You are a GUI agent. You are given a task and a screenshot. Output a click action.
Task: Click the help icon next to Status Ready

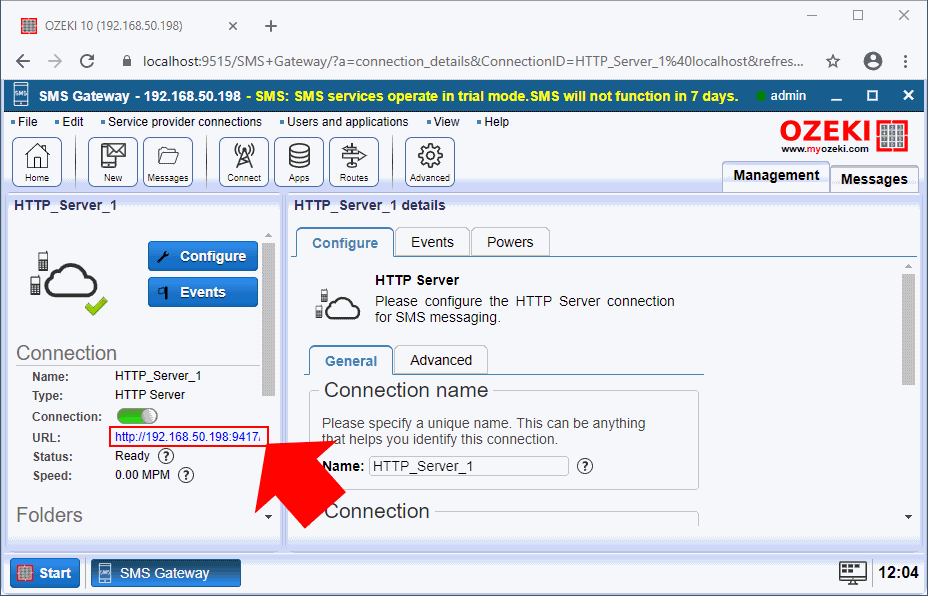tap(166, 456)
